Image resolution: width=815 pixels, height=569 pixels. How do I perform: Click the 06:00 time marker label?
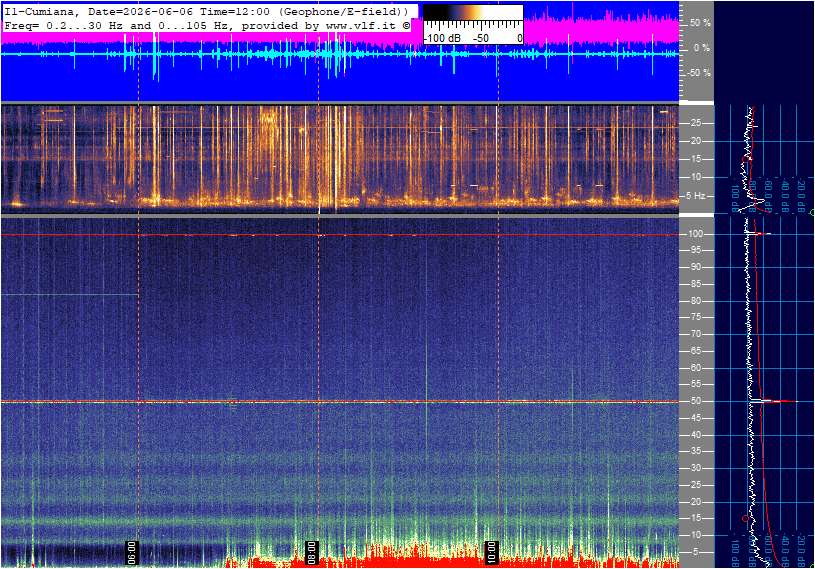[132, 552]
